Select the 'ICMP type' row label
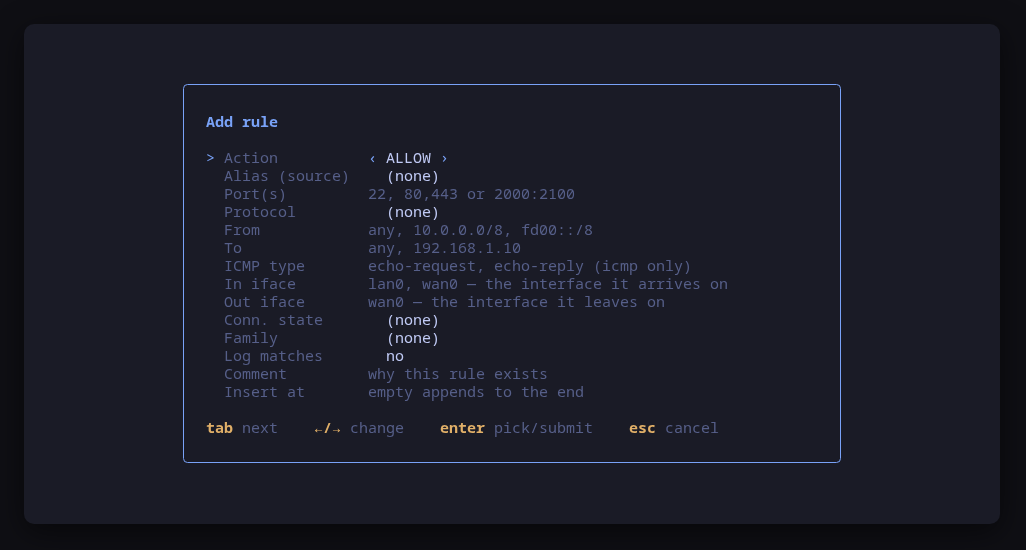 (264, 266)
